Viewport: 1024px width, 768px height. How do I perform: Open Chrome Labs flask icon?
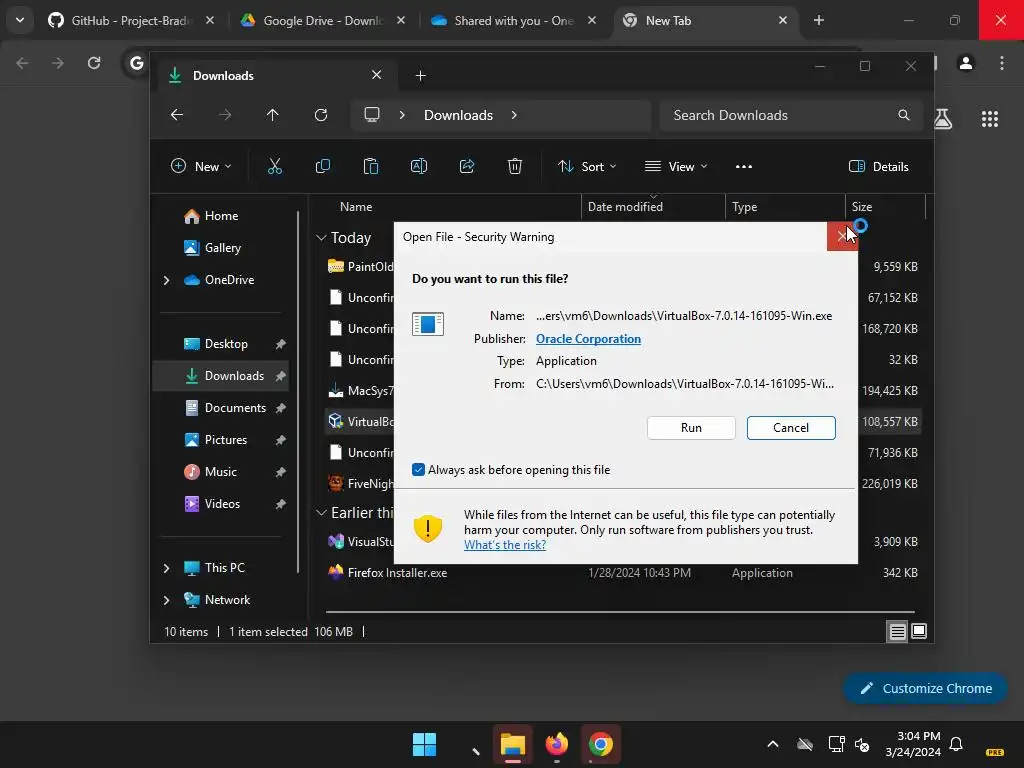point(942,118)
